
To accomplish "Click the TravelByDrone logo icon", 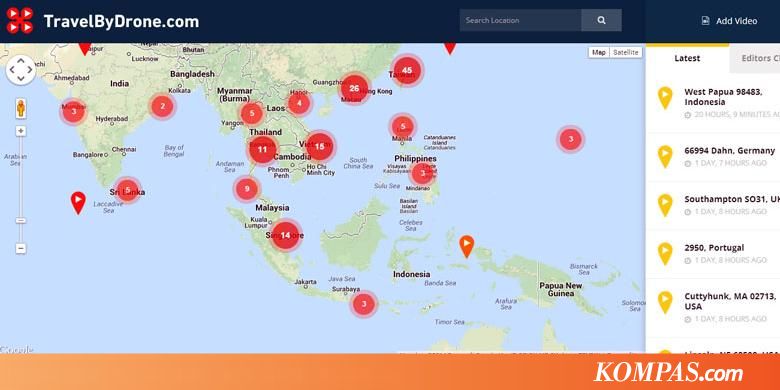I will point(20,20).
